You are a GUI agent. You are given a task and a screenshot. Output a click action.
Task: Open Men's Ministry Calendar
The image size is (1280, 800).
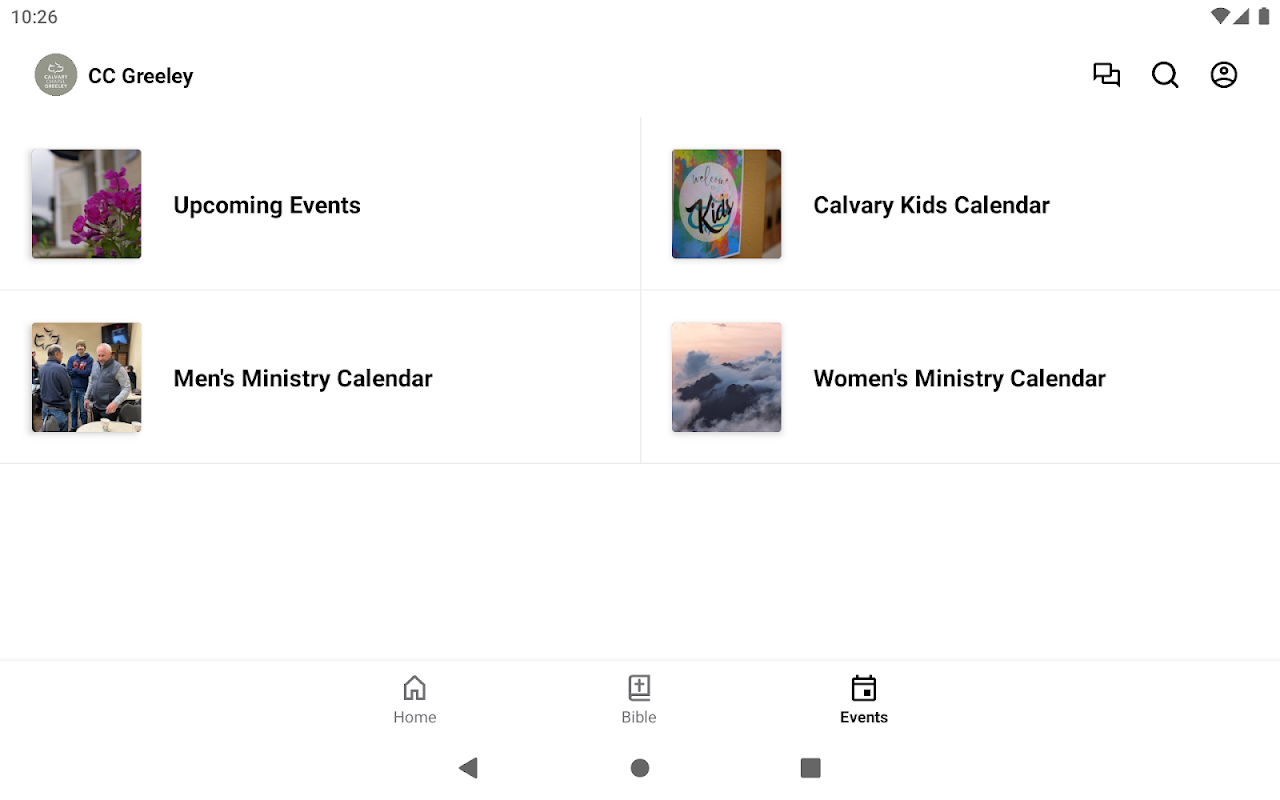(303, 378)
